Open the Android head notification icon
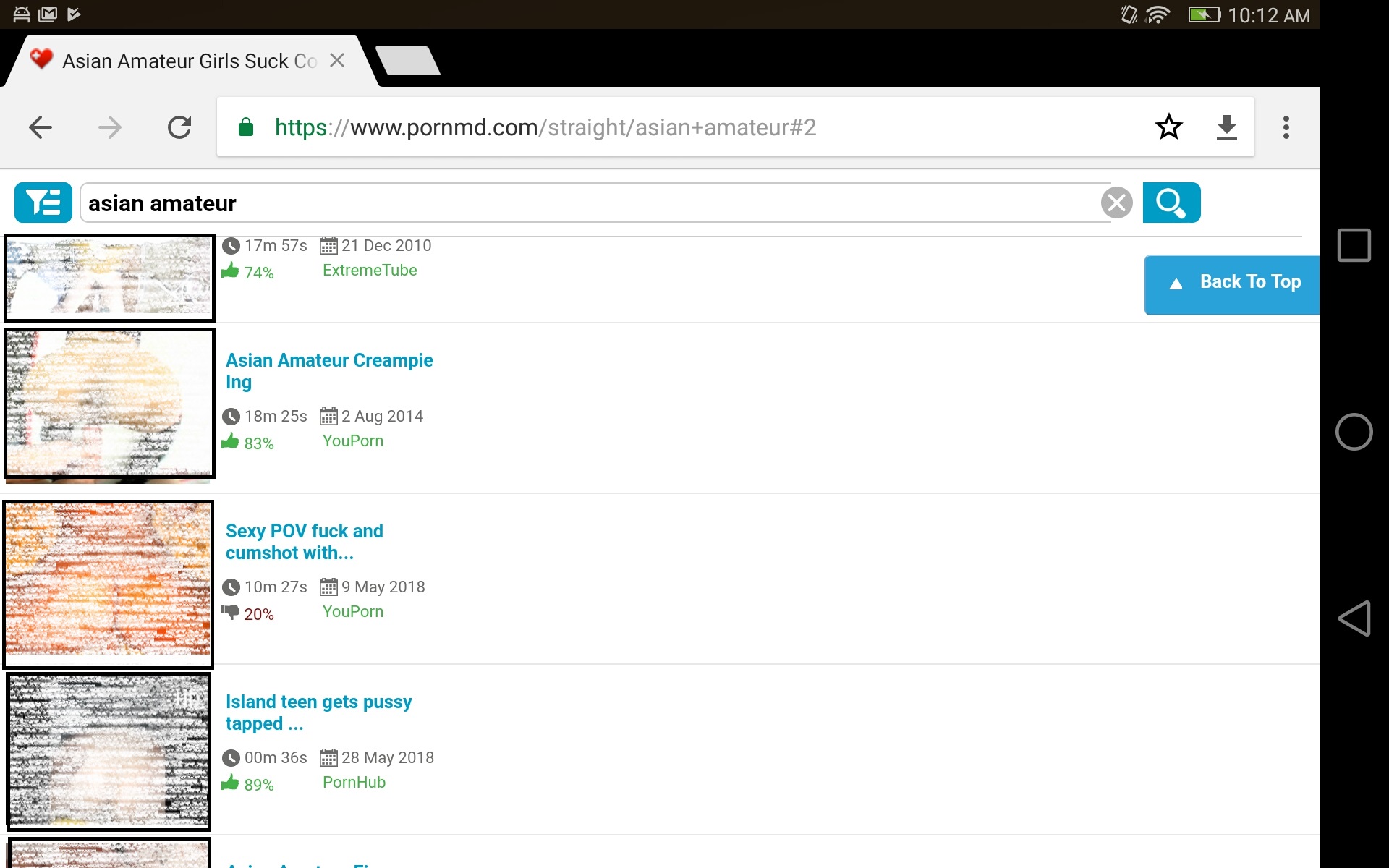Image resolution: width=1389 pixels, height=868 pixels. pos(22,14)
